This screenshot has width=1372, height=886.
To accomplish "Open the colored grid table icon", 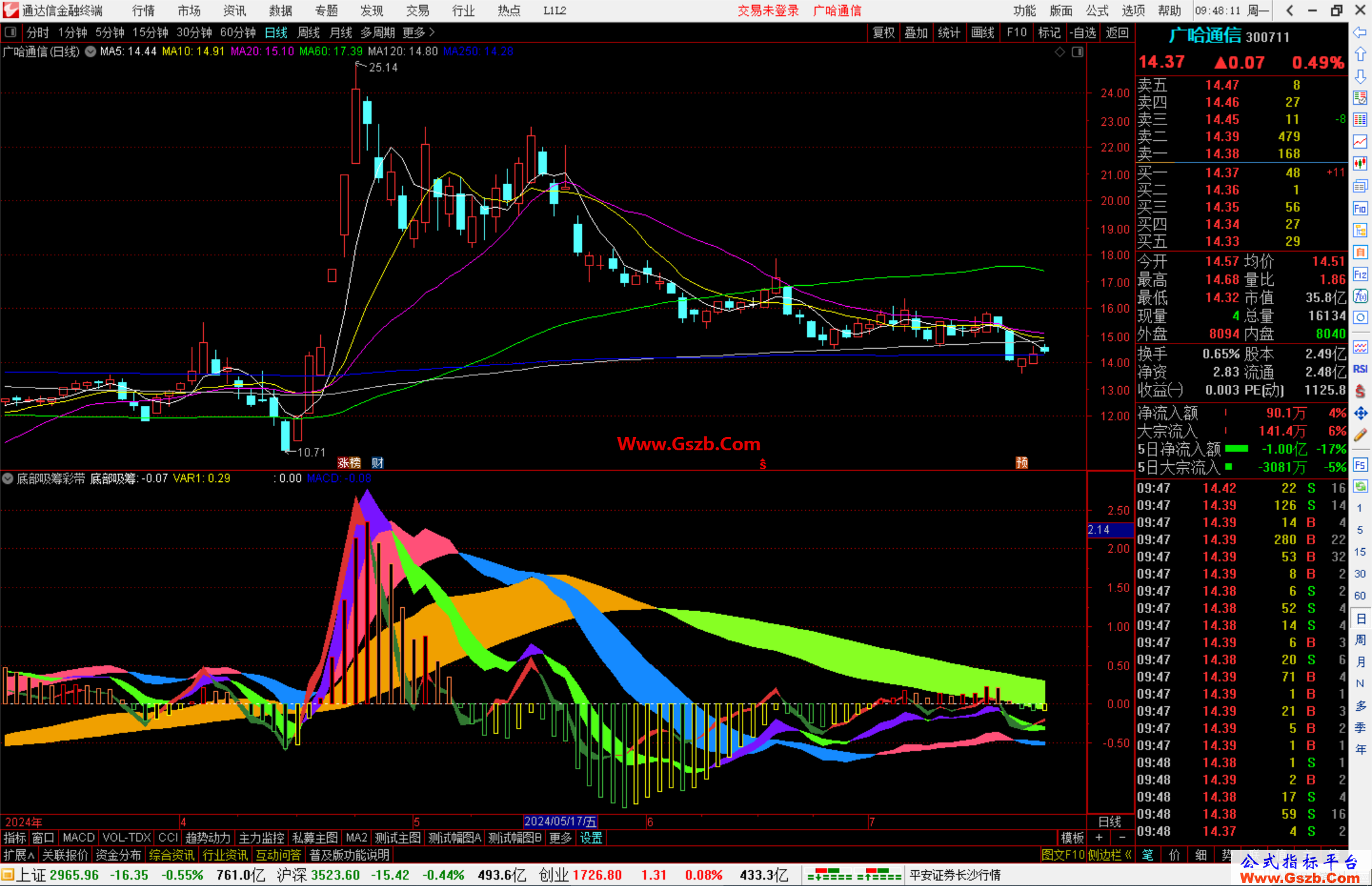I will tap(1360, 120).
